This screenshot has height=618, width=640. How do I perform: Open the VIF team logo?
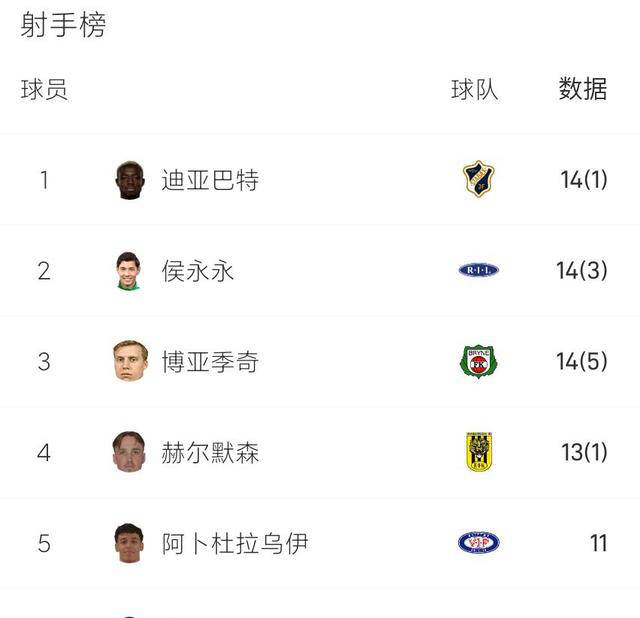click(x=478, y=543)
